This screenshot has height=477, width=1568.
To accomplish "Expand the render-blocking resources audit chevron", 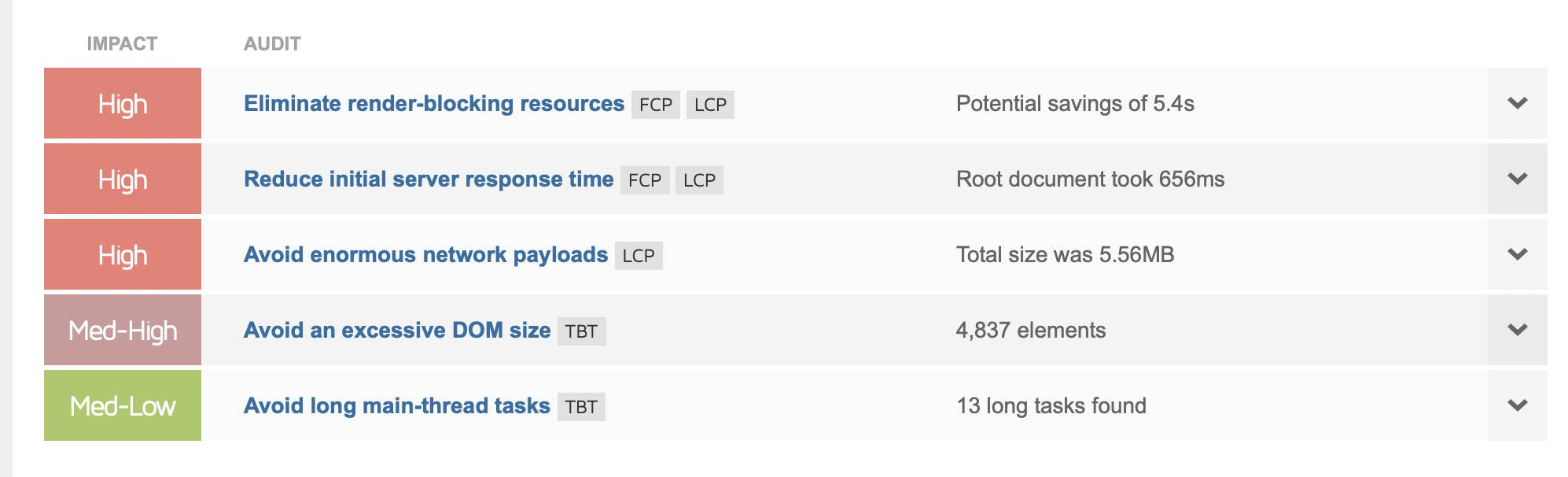I will (1517, 103).
